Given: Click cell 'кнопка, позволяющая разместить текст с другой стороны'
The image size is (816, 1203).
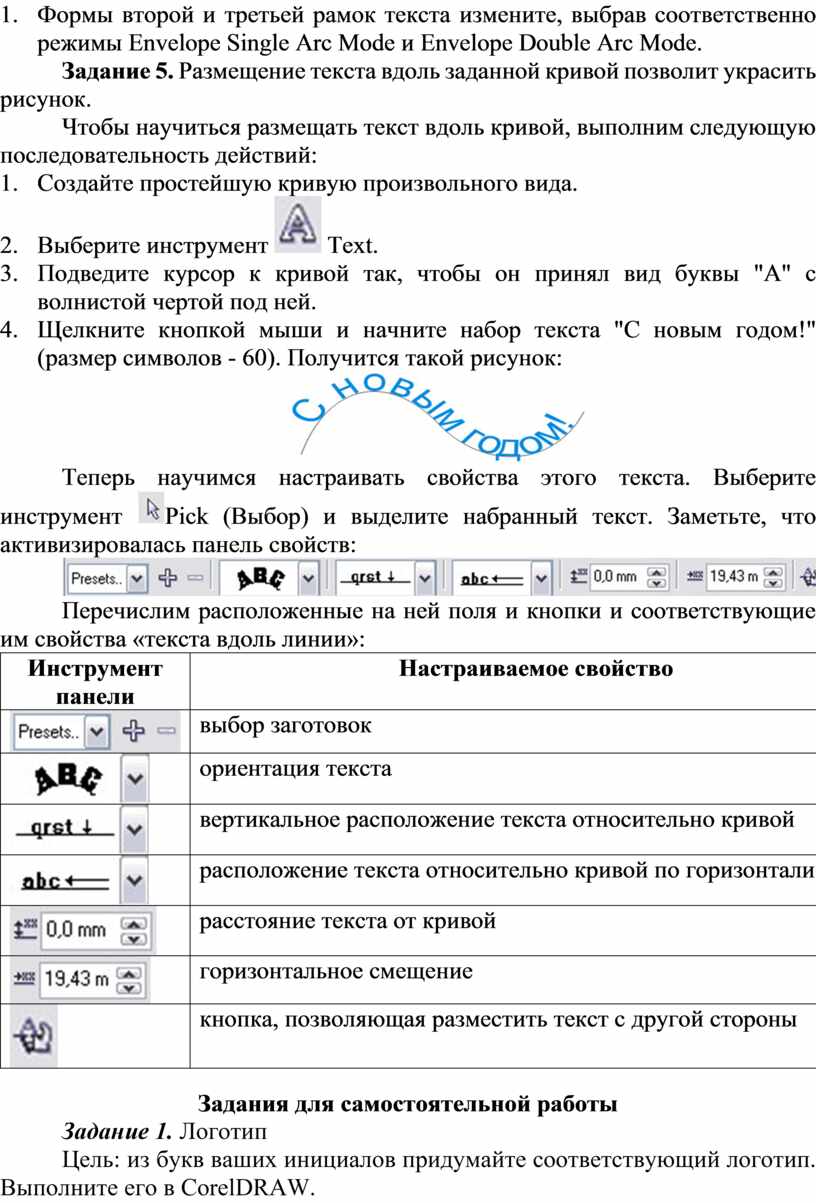Looking at the screenshot, I should click(498, 1020).
